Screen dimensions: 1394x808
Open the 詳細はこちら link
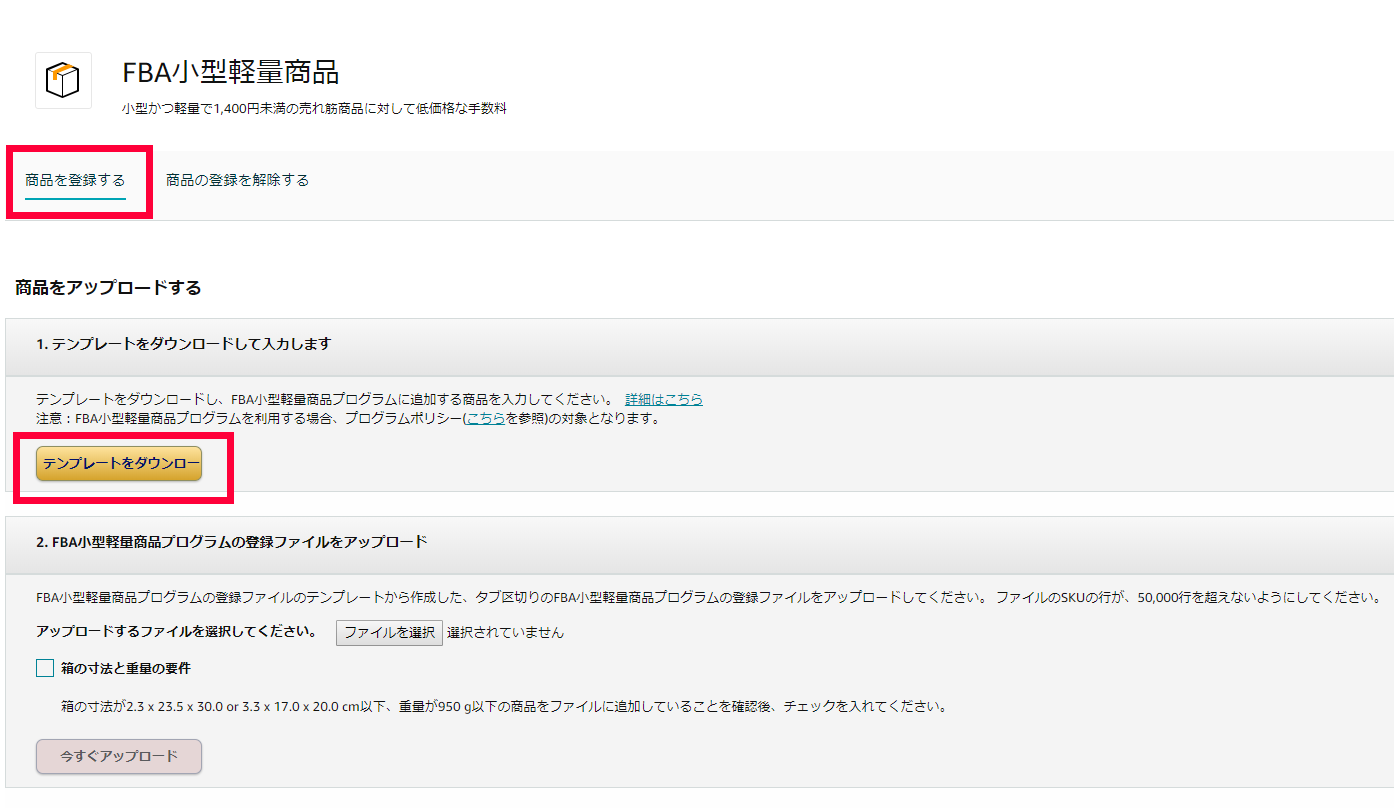664,399
